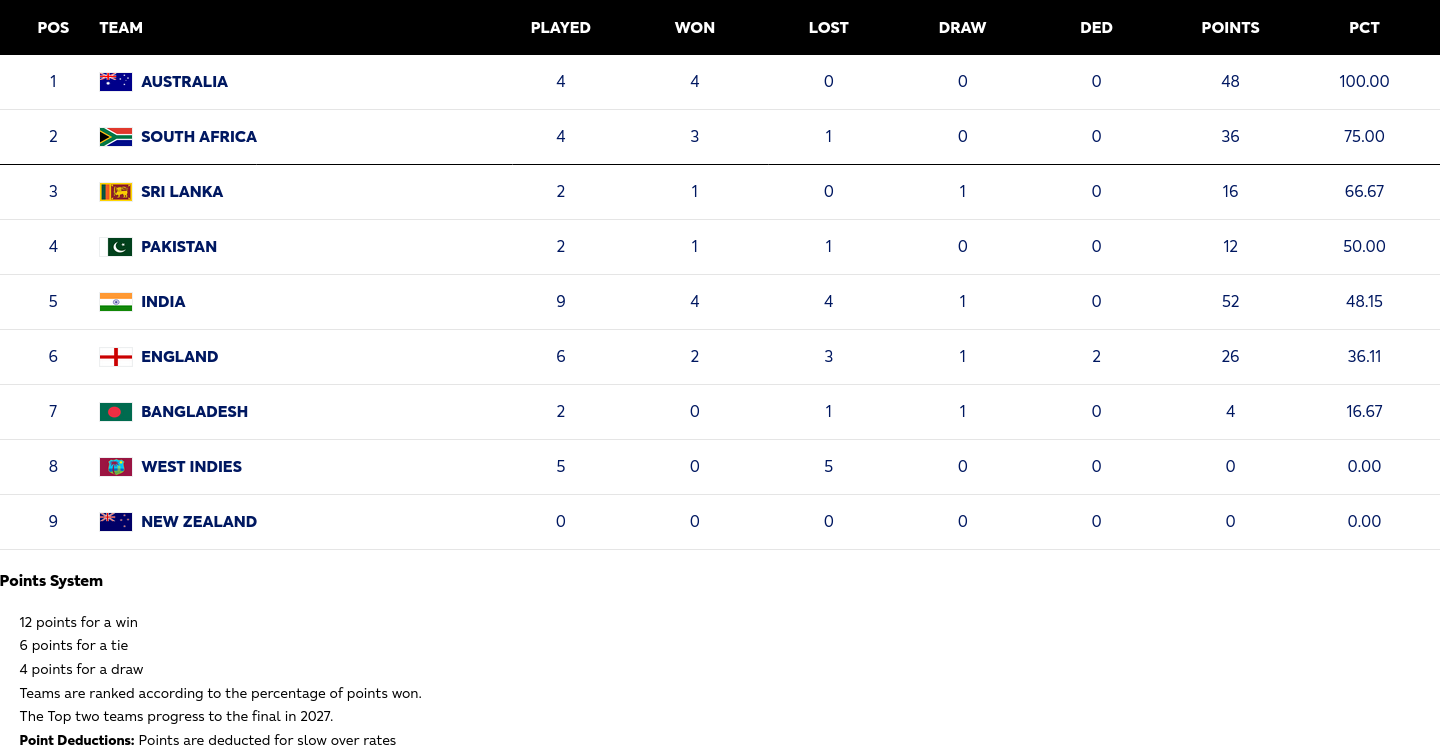1440x753 pixels.
Task: Click the POINTS column header
Action: (1231, 28)
